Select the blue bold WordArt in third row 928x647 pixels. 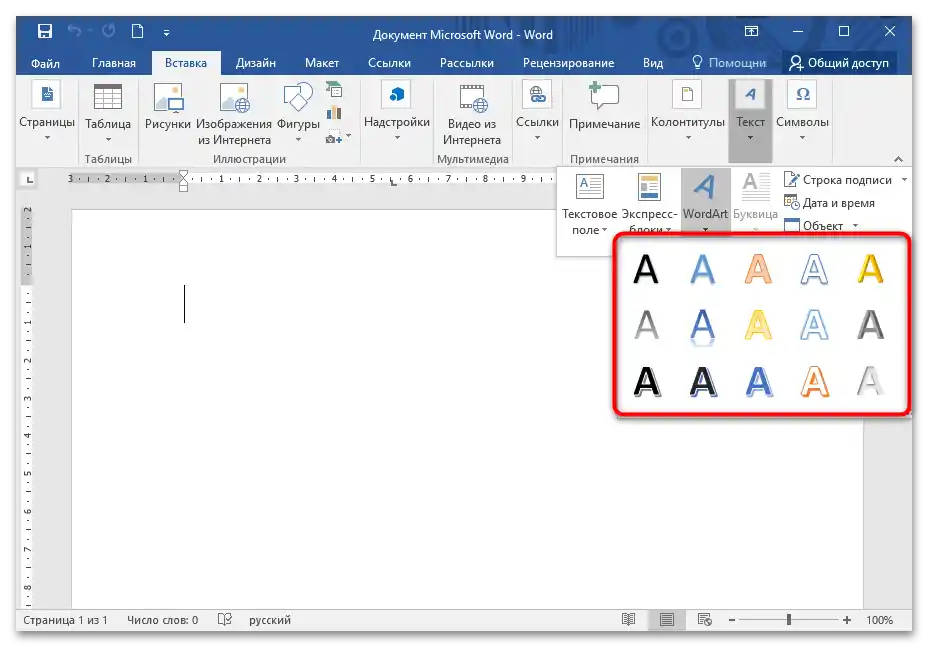pos(759,381)
